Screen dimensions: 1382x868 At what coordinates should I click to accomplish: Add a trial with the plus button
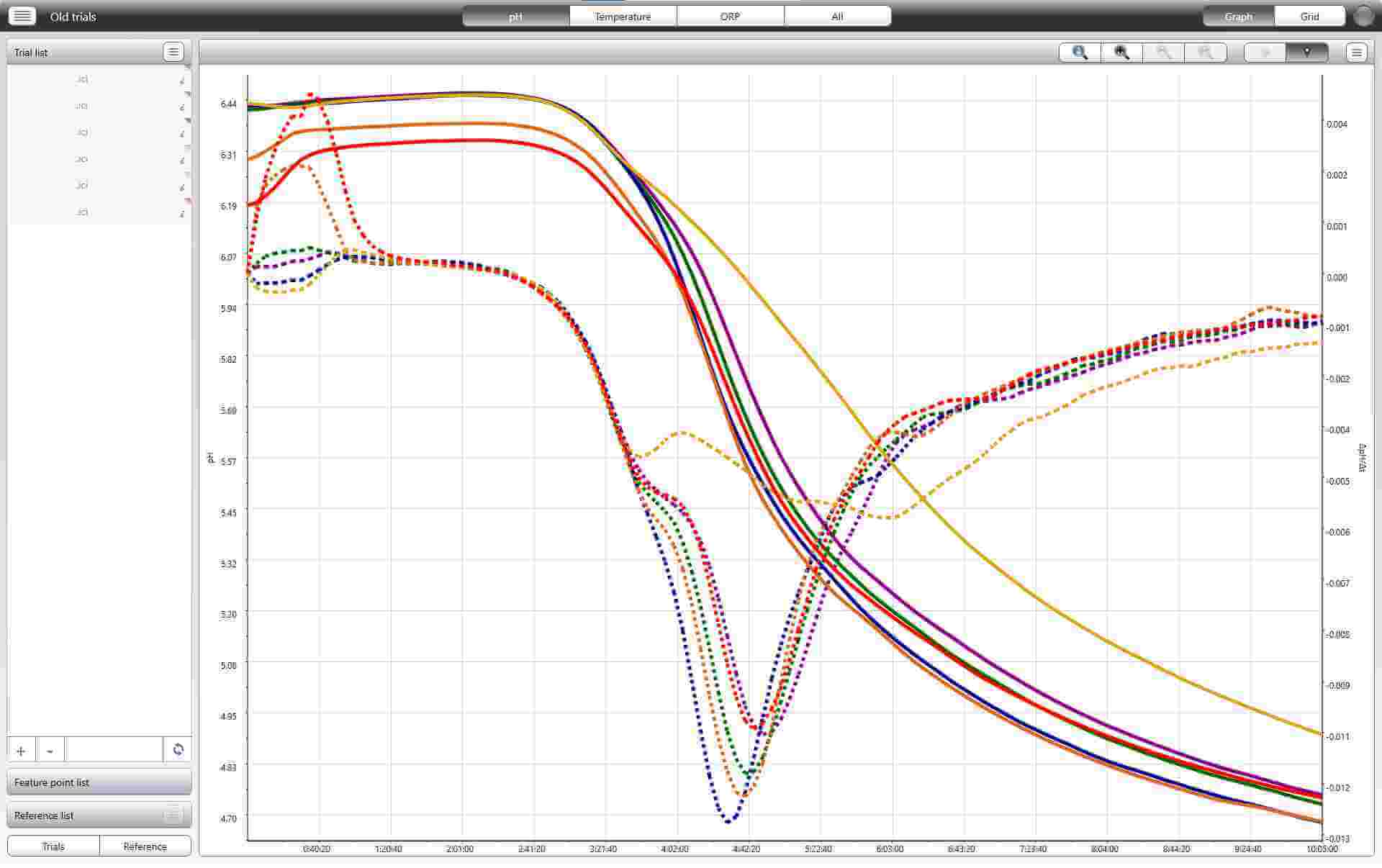coord(21,751)
